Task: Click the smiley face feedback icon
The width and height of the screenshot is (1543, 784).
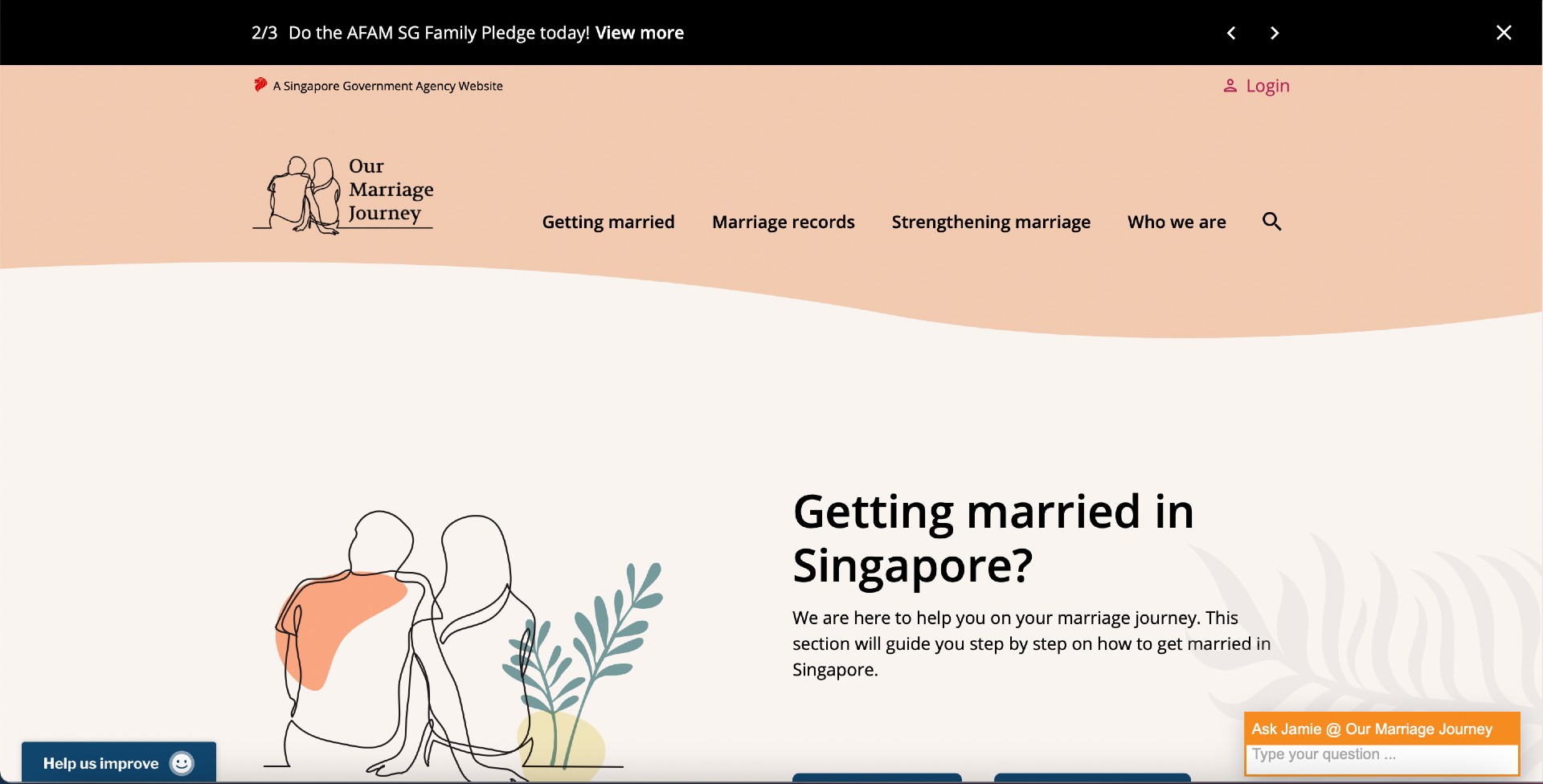Action: tap(182, 763)
